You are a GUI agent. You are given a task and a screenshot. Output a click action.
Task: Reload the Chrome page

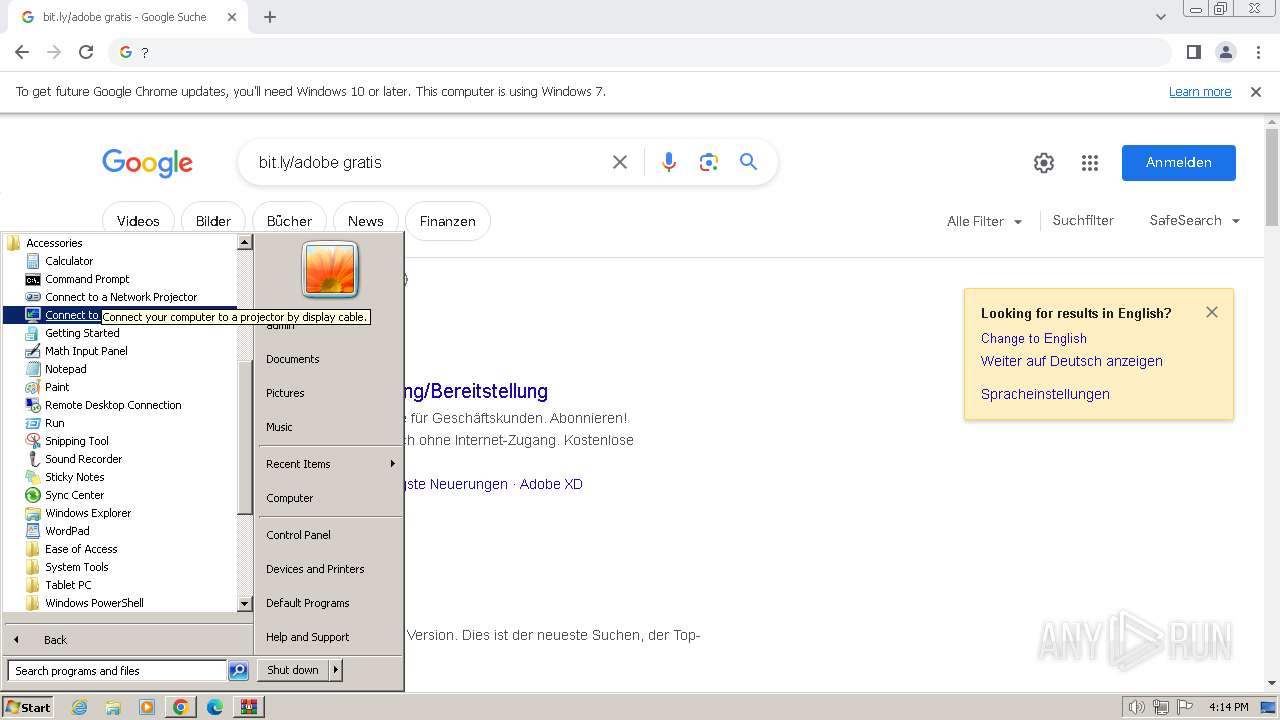(x=86, y=52)
